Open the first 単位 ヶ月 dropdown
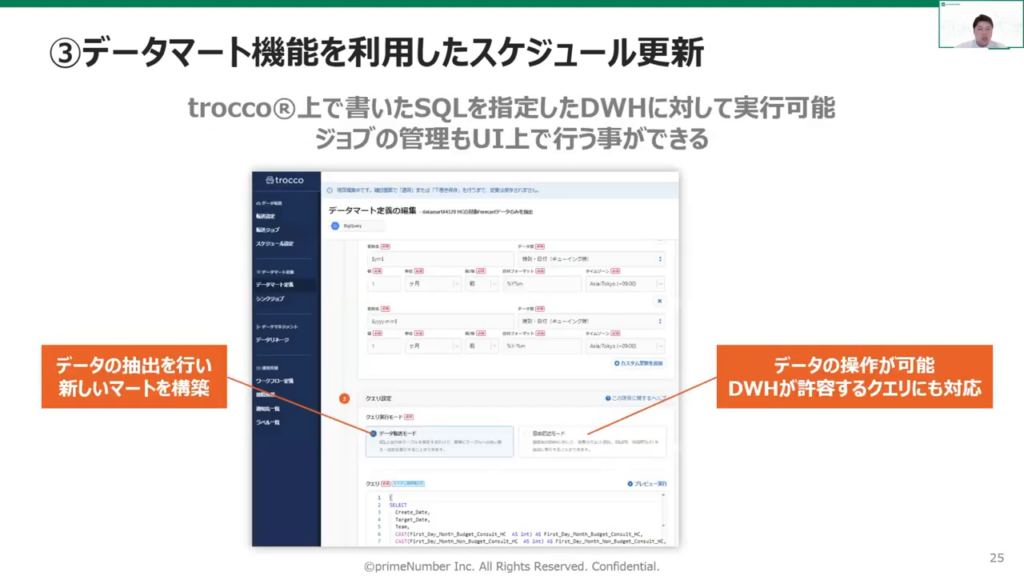The image size is (1024, 576). point(430,284)
